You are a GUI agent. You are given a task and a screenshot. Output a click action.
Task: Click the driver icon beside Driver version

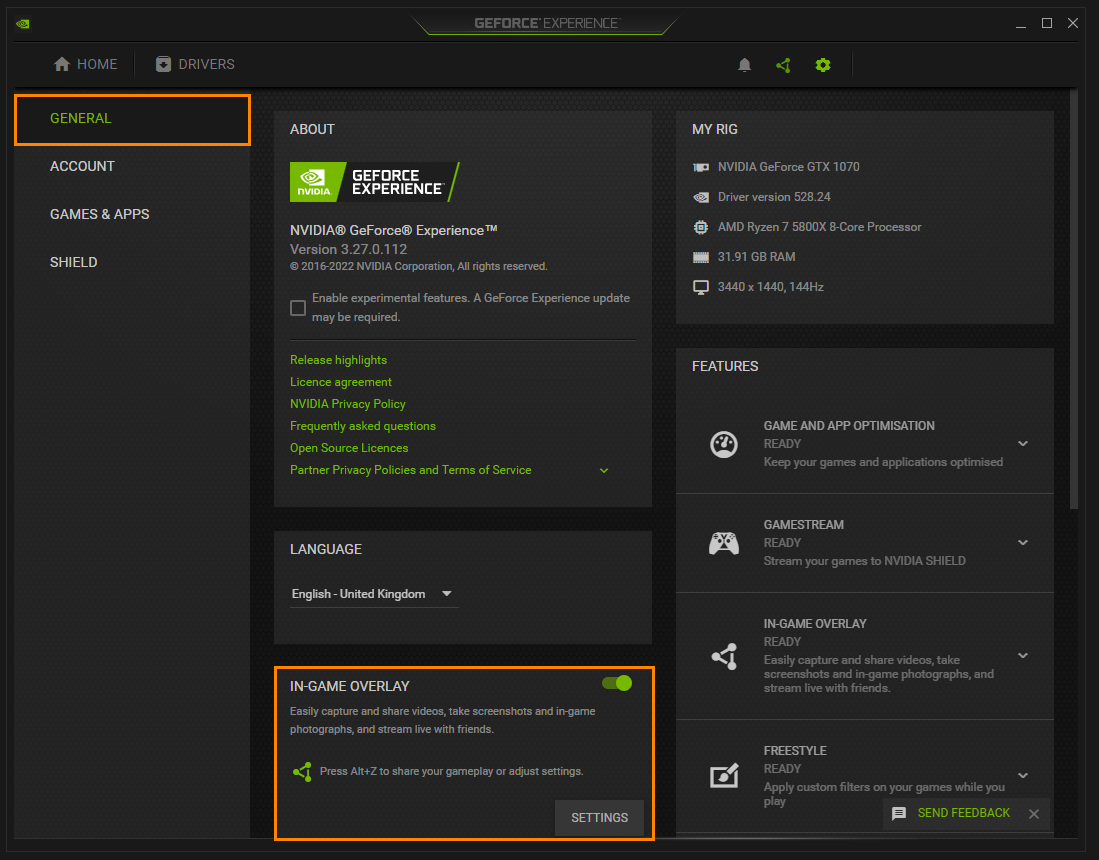coord(701,197)
